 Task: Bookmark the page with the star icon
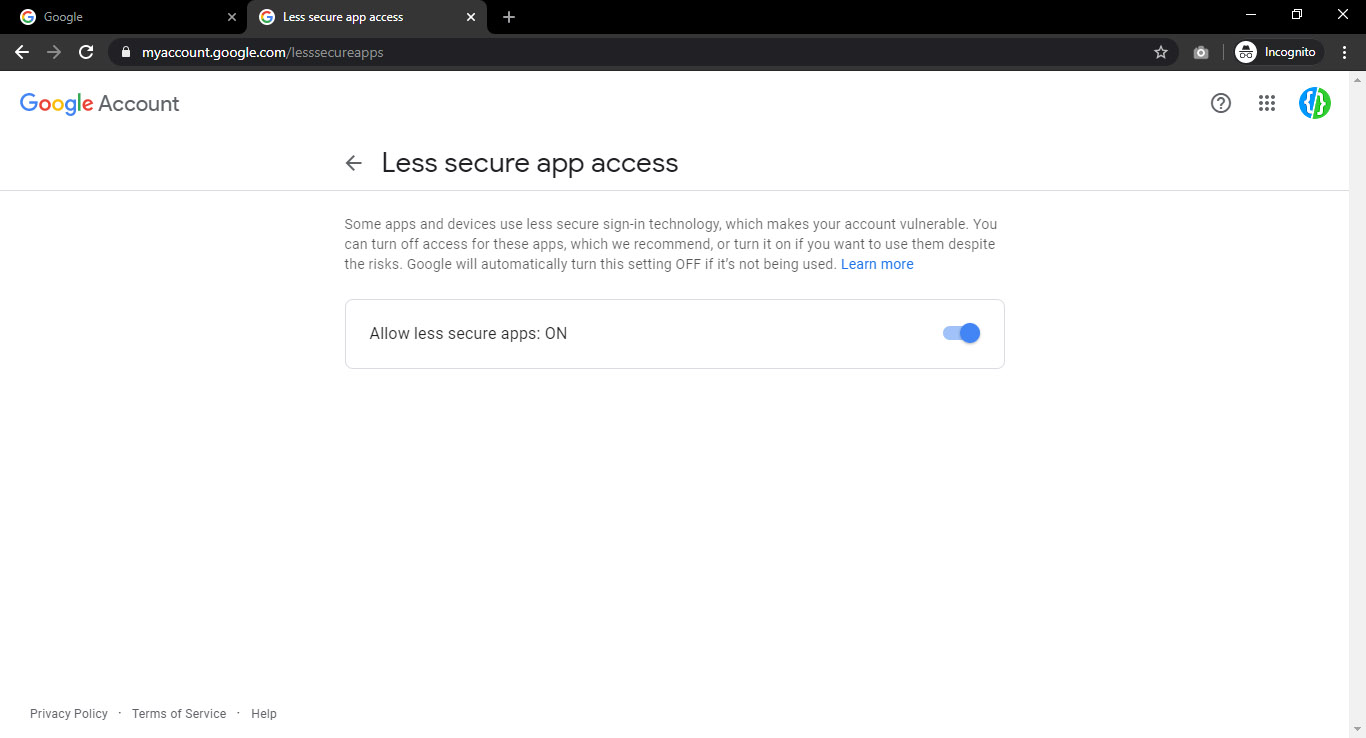[x=1161, y=52]
